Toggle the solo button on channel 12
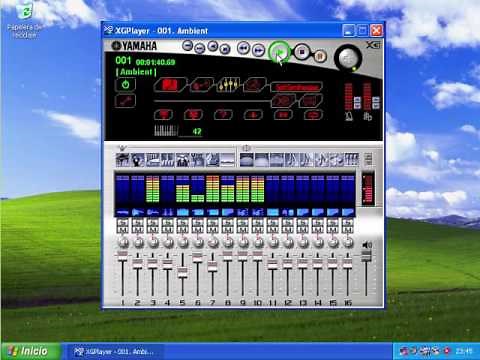Viewport: 480px width, 360px height. point(288,223)
